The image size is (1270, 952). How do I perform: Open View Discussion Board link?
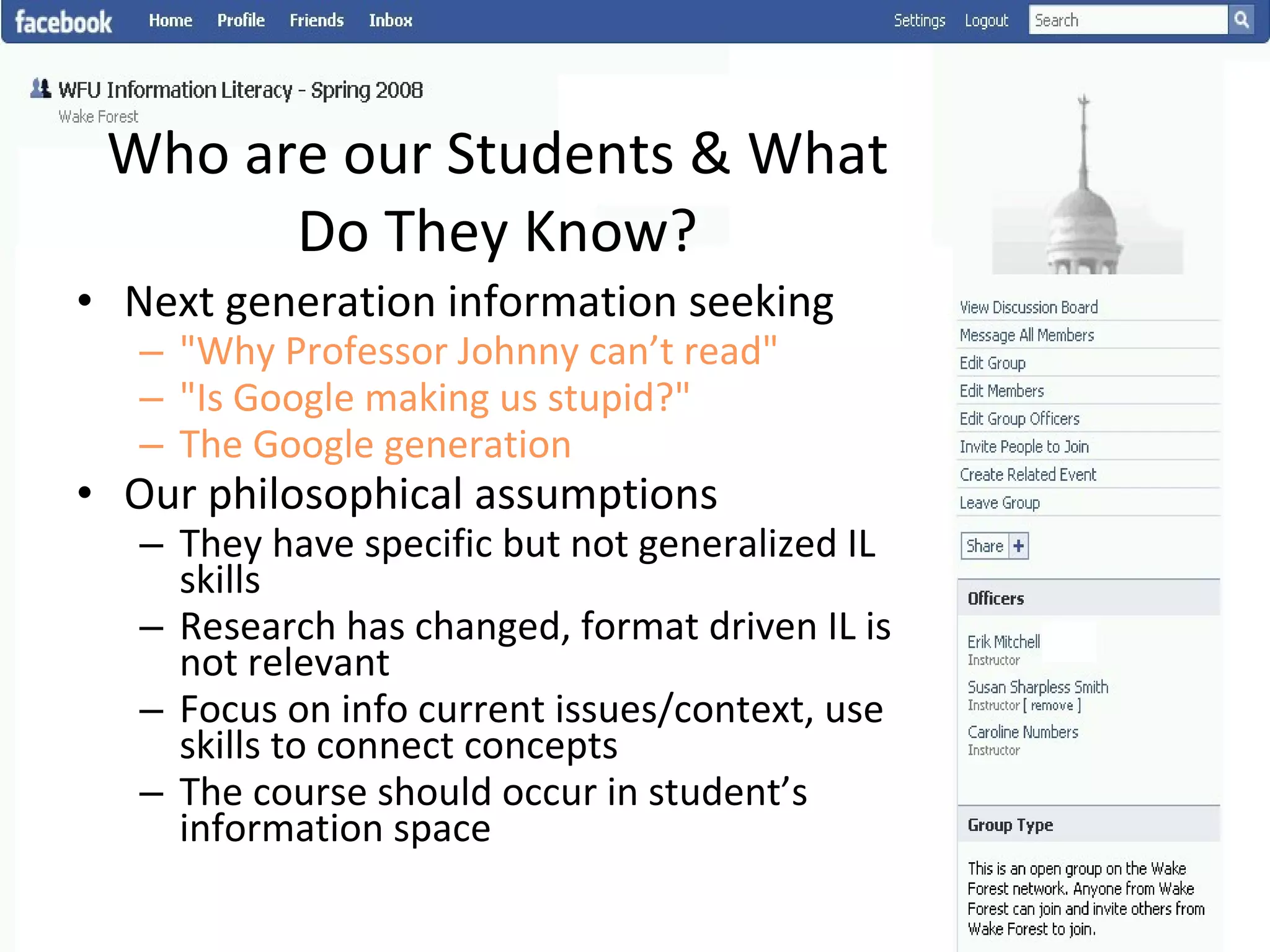[1029, 307]
